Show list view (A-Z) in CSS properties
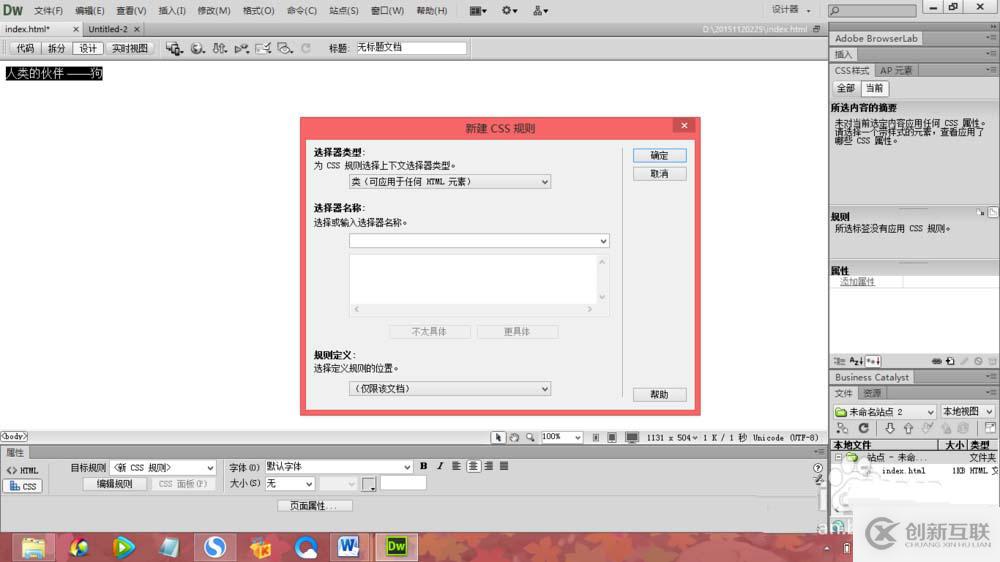The width and height of the screenshot is (1000, 562). pyautogui.click(x=856, y=361)
